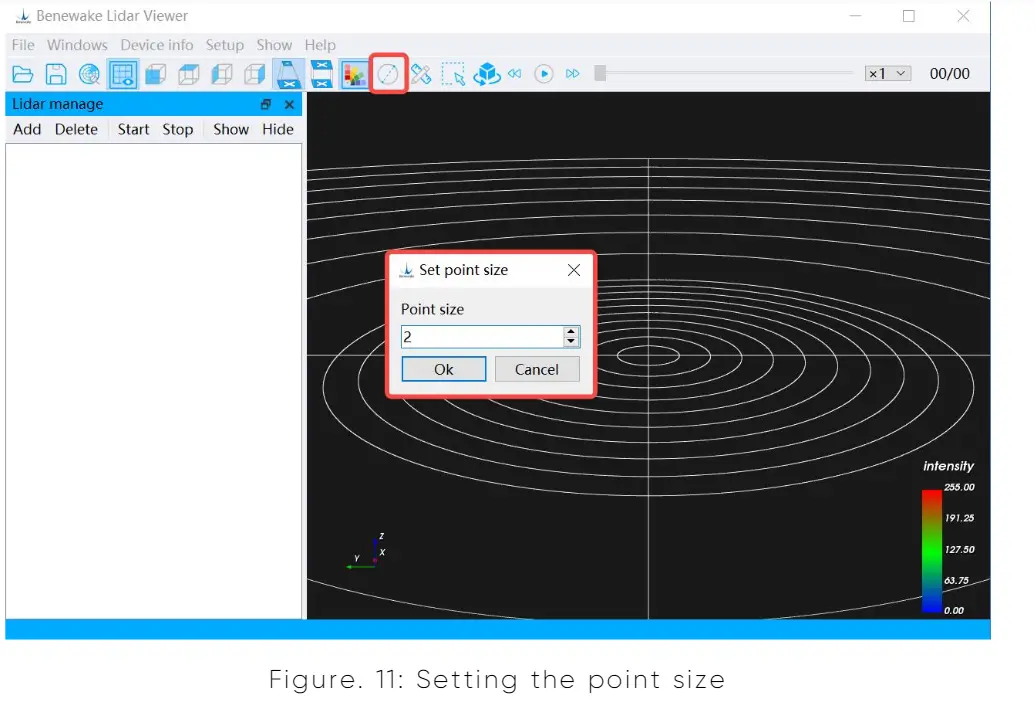Click Stop in Lidar manage panel

tap(178, 129)
